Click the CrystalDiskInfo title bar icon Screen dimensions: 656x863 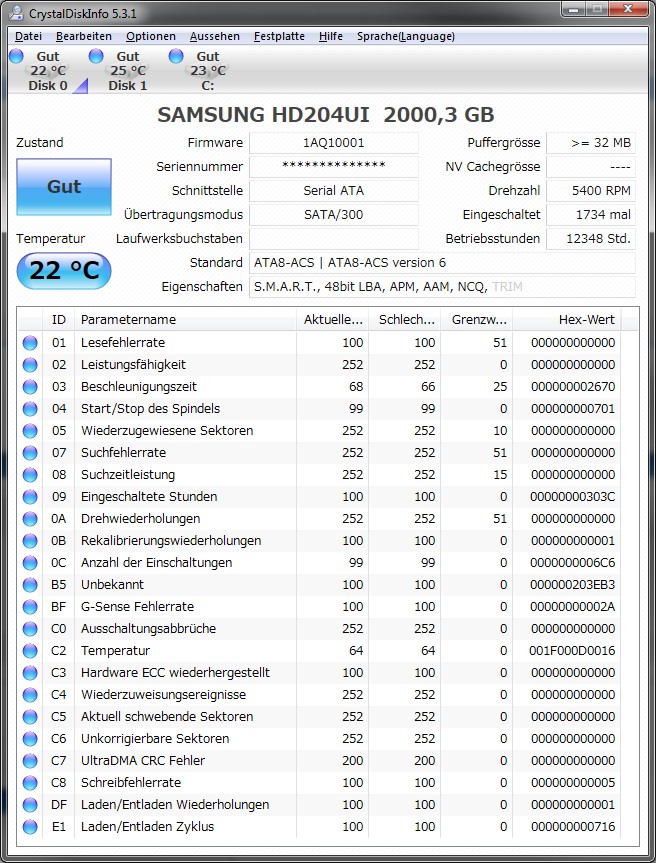pos(17,13)
